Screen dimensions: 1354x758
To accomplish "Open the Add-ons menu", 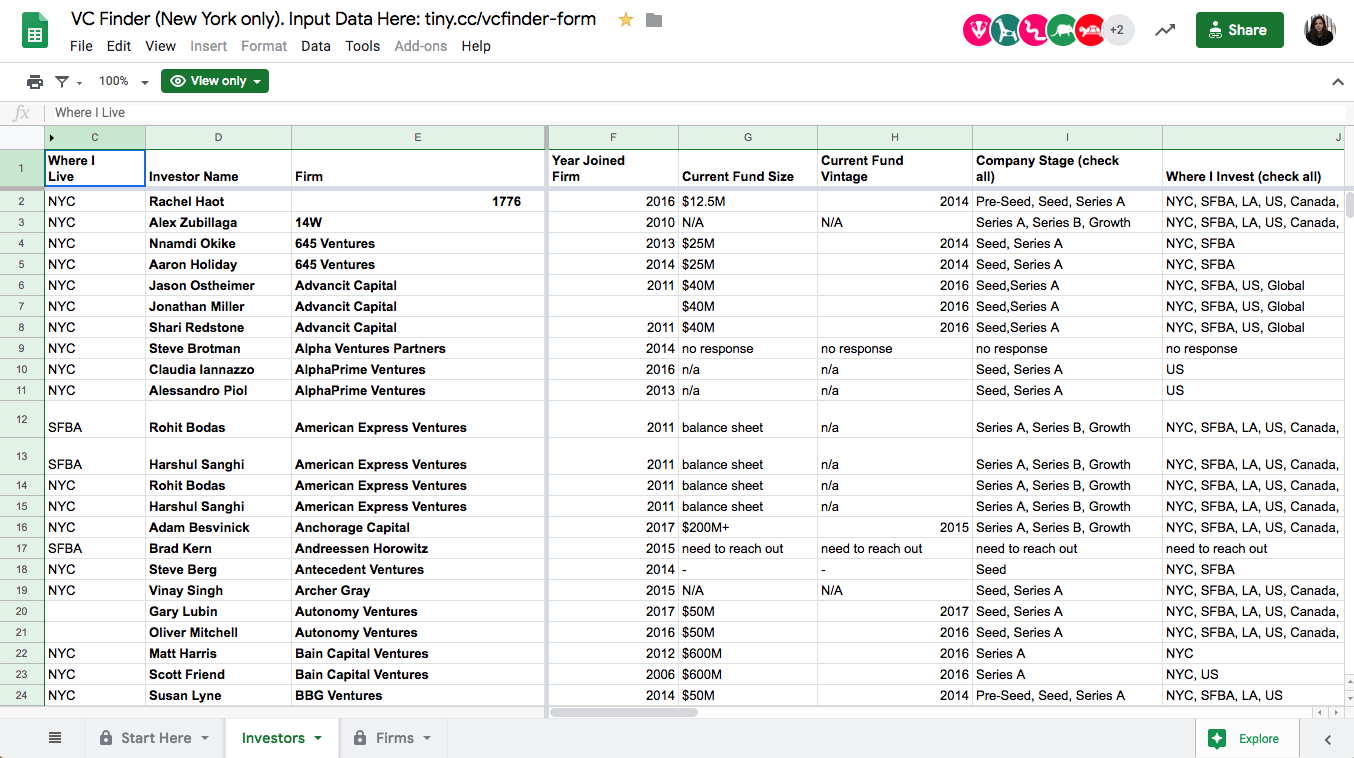I will [x=421, y=46].
